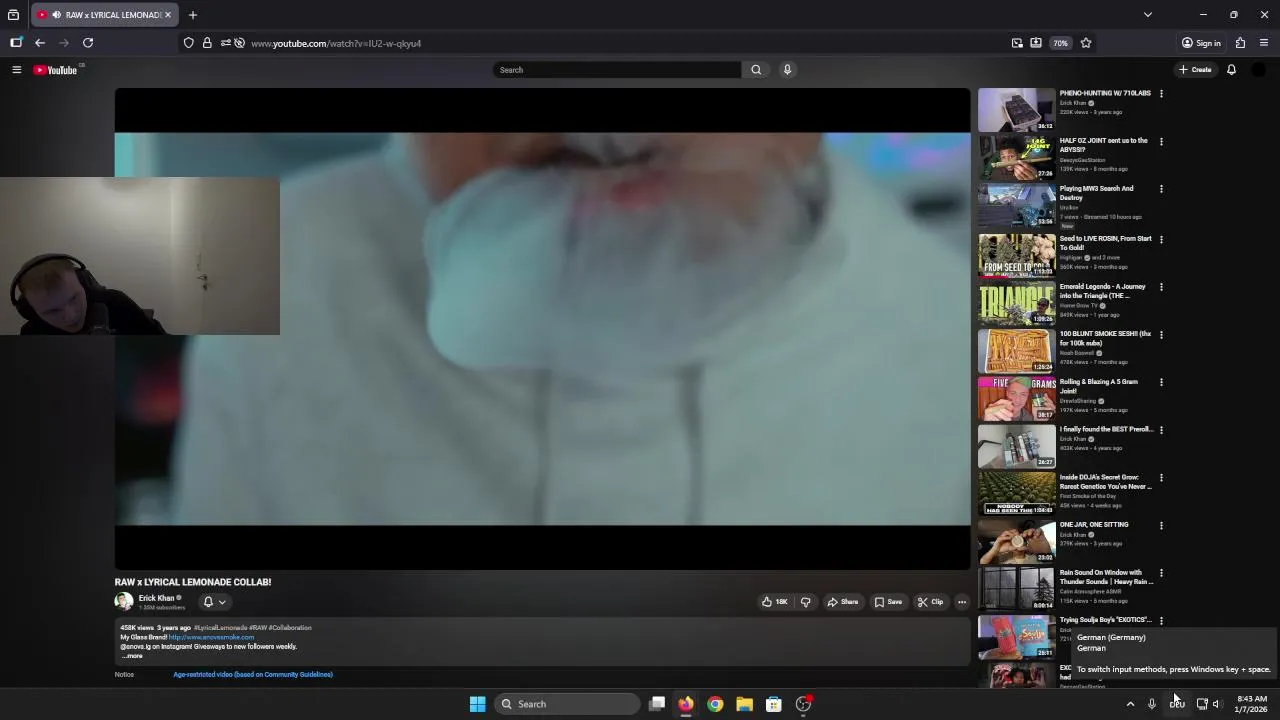This screenshot has width=1280, height=720.
Task: Open options menu for Emerald Legends video
Action: [x=1161, y=287]
